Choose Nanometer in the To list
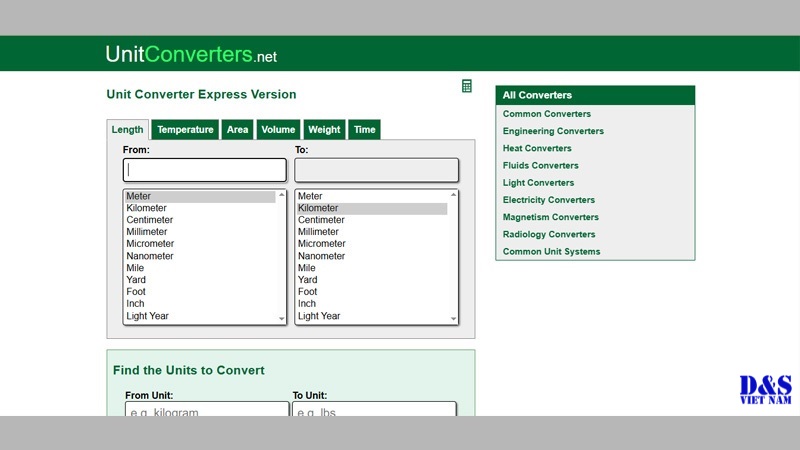This screenshot has width=800, height=450. click(x=372, y=256)
